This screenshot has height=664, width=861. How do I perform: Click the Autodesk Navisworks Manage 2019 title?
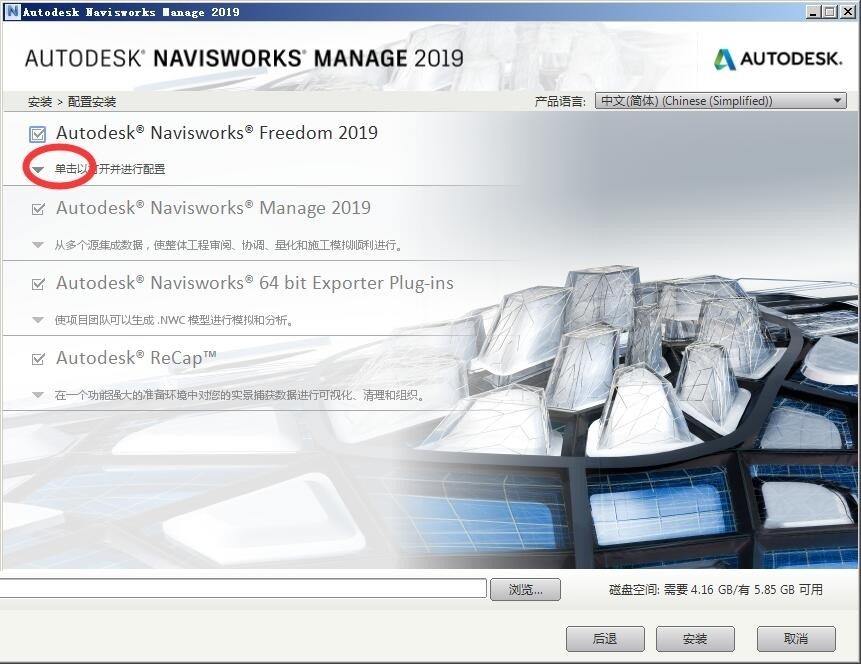pyautogui.click(x=214, y=208)
